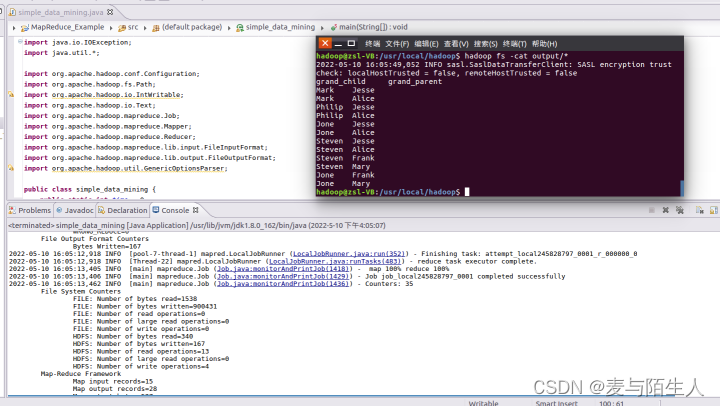Click the Remove Launch console icon

[665, 210]
